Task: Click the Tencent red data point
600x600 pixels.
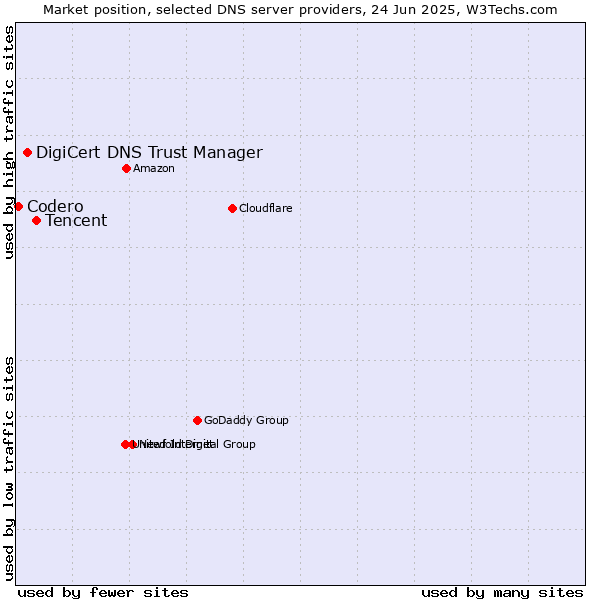Action: pos(36,221)
